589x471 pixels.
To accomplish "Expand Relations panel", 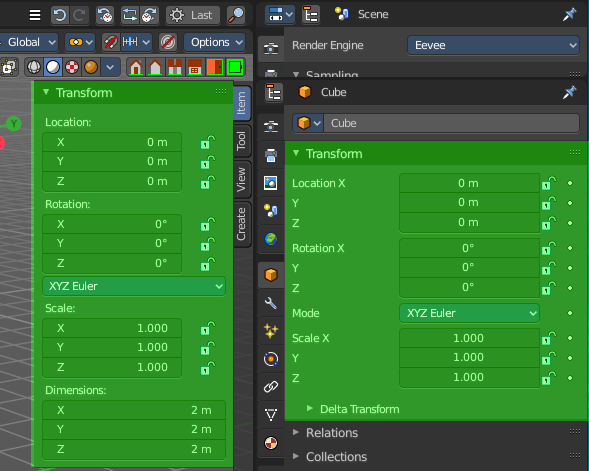I will click(326, 433).
